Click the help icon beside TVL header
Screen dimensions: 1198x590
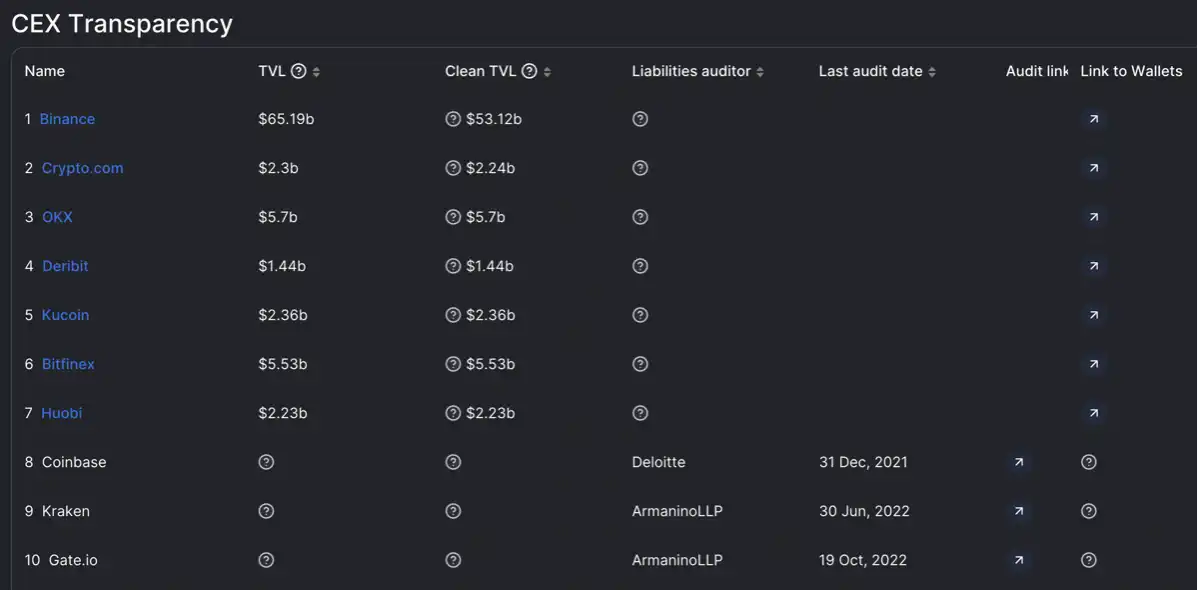[299, 71]
